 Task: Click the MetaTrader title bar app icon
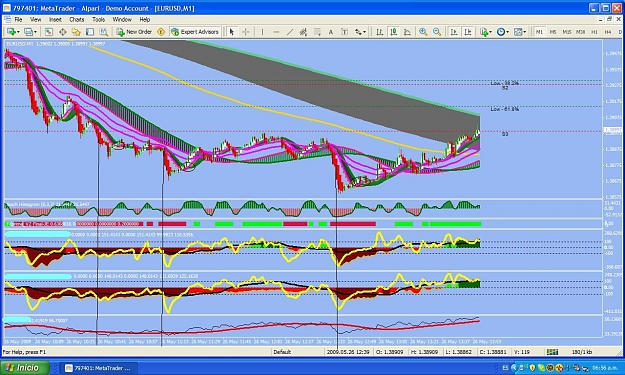(6, 8)
